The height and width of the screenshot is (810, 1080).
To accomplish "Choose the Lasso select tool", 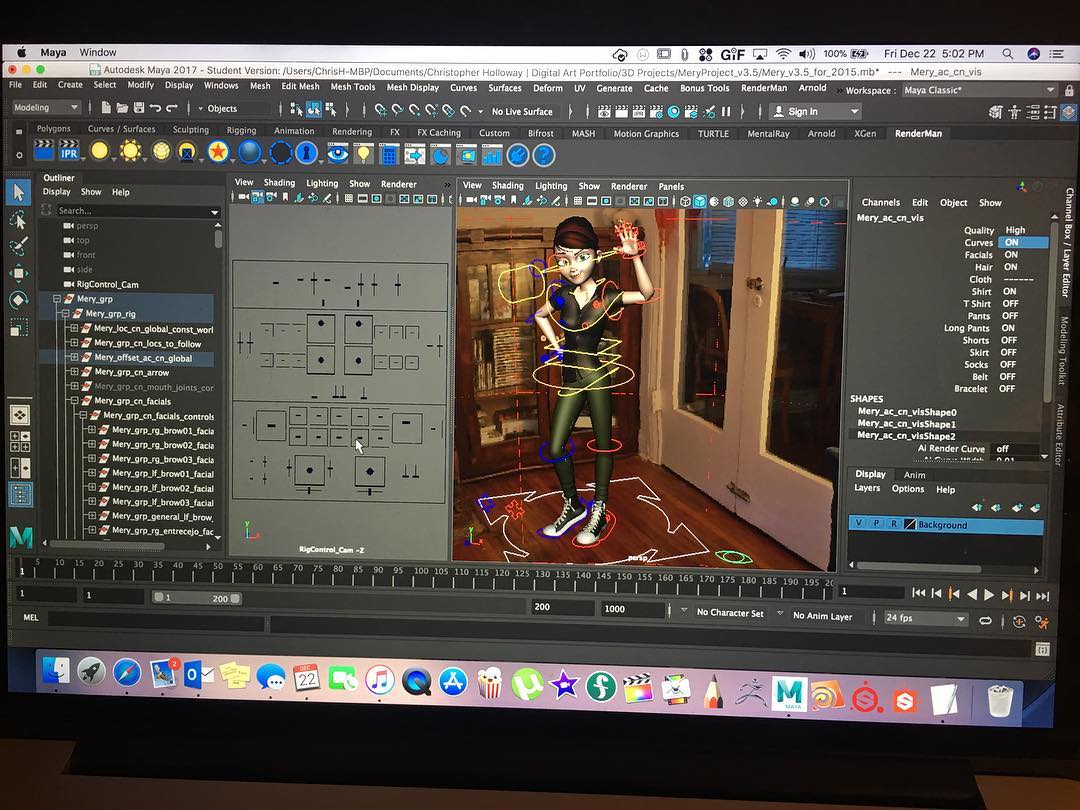I will [x=19, y=219].
